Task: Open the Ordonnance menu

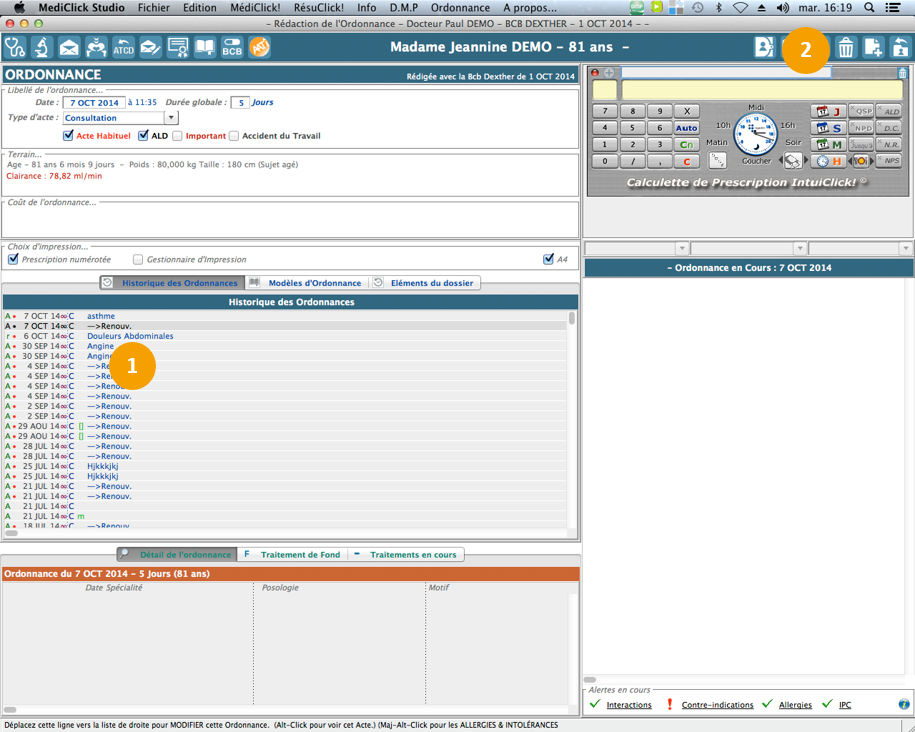Action: click(460, 8)
